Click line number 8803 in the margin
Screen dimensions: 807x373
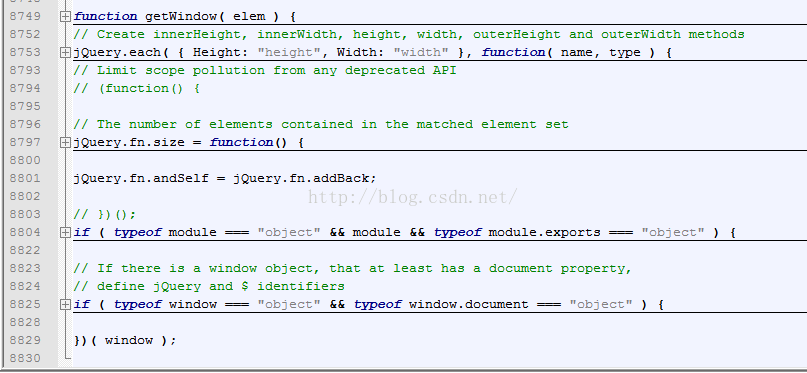pos(25,215)
